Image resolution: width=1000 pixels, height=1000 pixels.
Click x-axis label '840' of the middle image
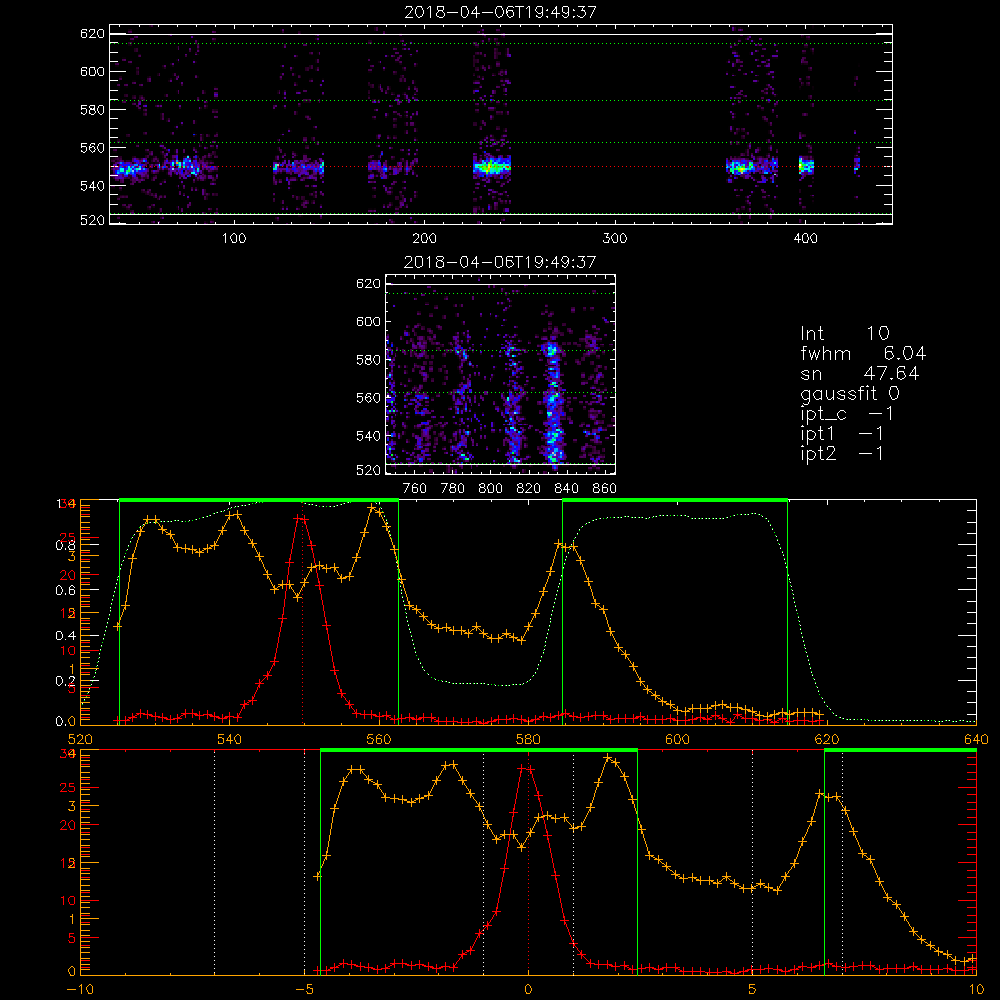[566, 489]
